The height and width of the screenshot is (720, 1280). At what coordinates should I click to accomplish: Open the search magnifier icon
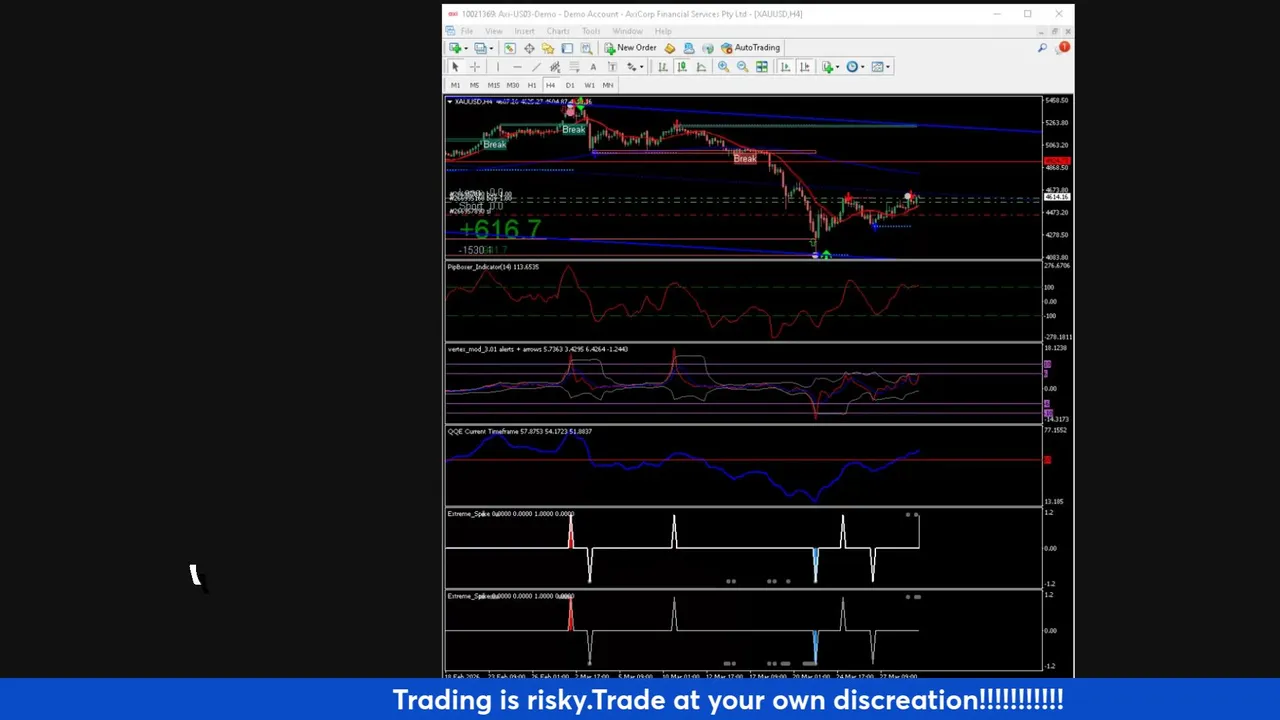tap(1042, 48)
